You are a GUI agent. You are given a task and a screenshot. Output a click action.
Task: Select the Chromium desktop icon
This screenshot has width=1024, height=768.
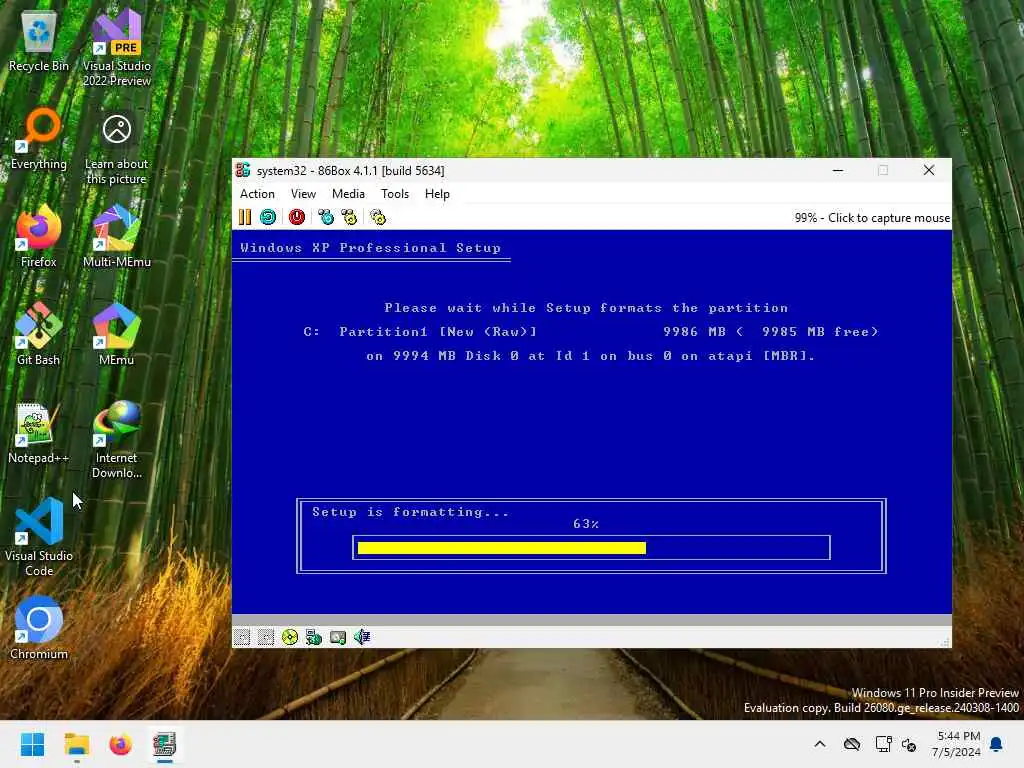tap(39, 628)
